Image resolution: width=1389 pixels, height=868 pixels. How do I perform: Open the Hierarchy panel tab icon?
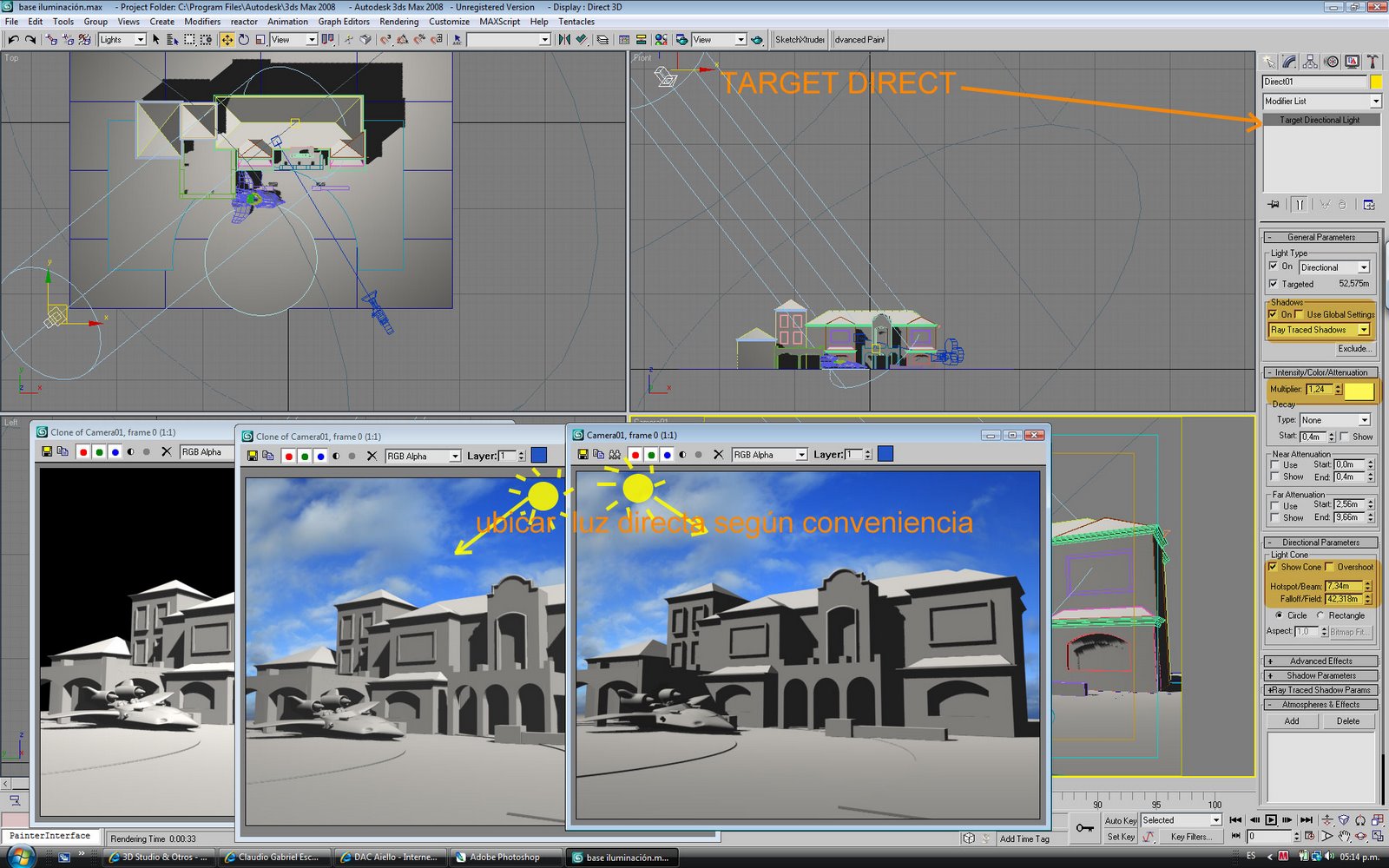click(1310, 62)
